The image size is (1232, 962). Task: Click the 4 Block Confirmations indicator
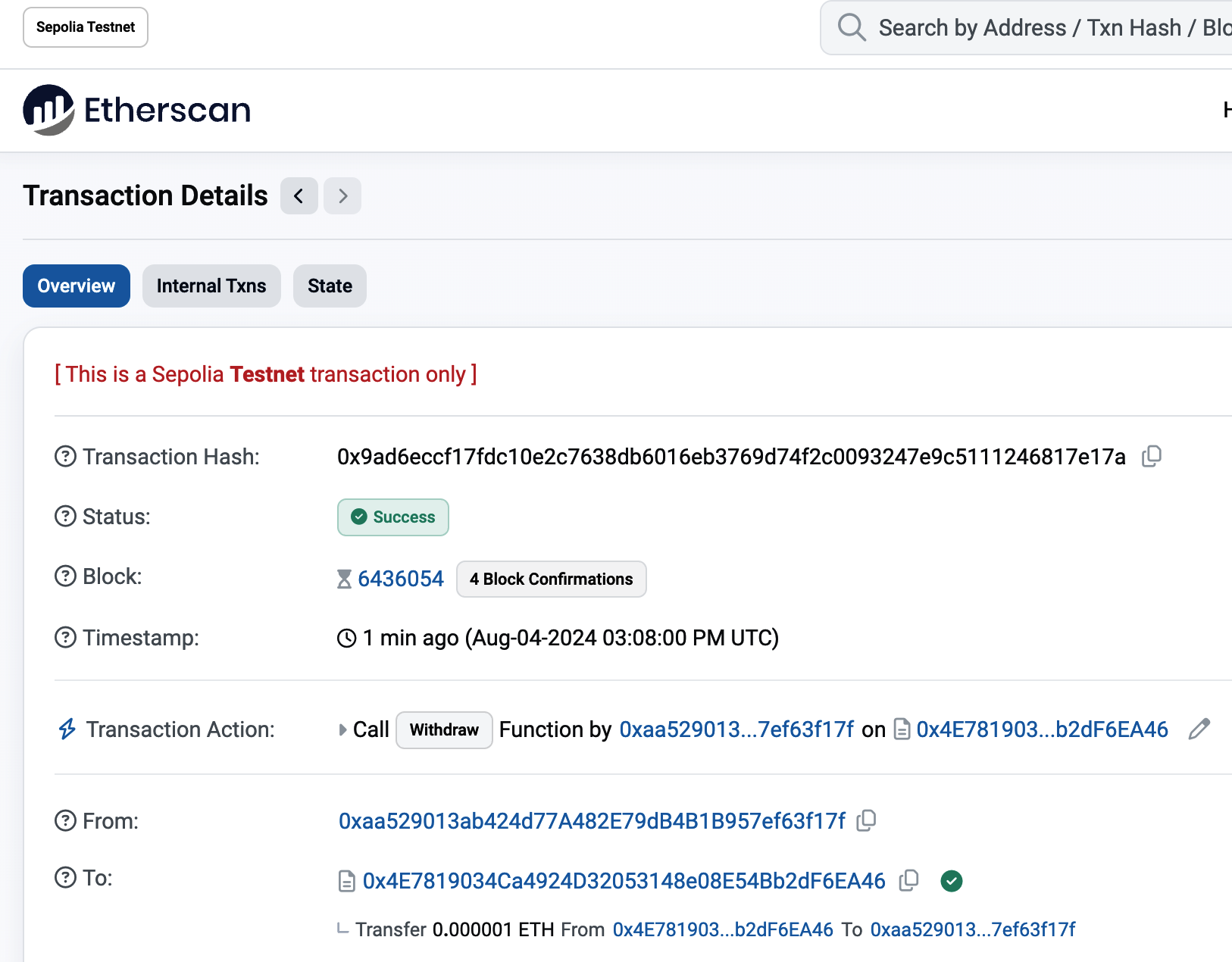tap(551, 579)
